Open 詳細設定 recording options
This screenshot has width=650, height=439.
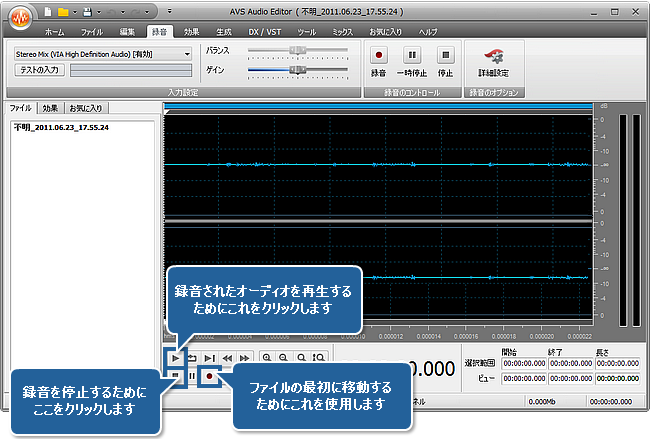pos(493,63)
